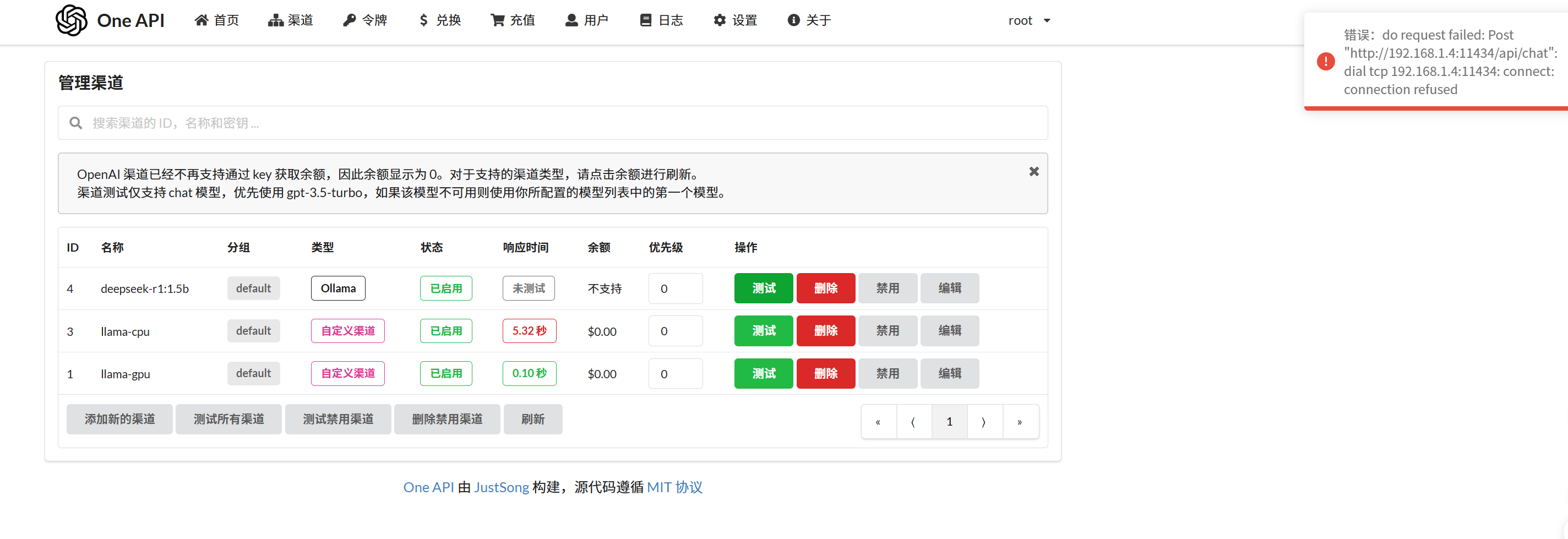
Task: Go to the last page with »
Action: point(1020,422)
